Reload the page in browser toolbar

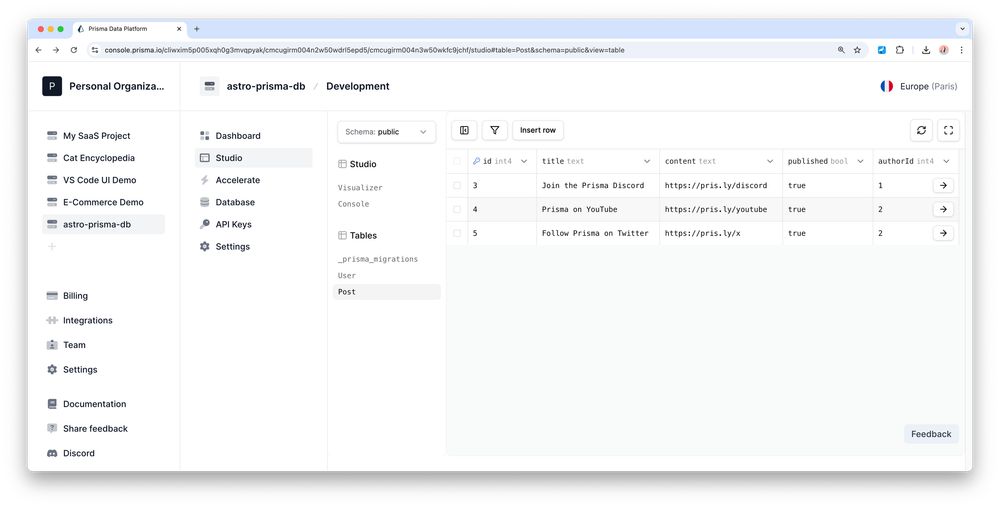(x=74, y=50)
